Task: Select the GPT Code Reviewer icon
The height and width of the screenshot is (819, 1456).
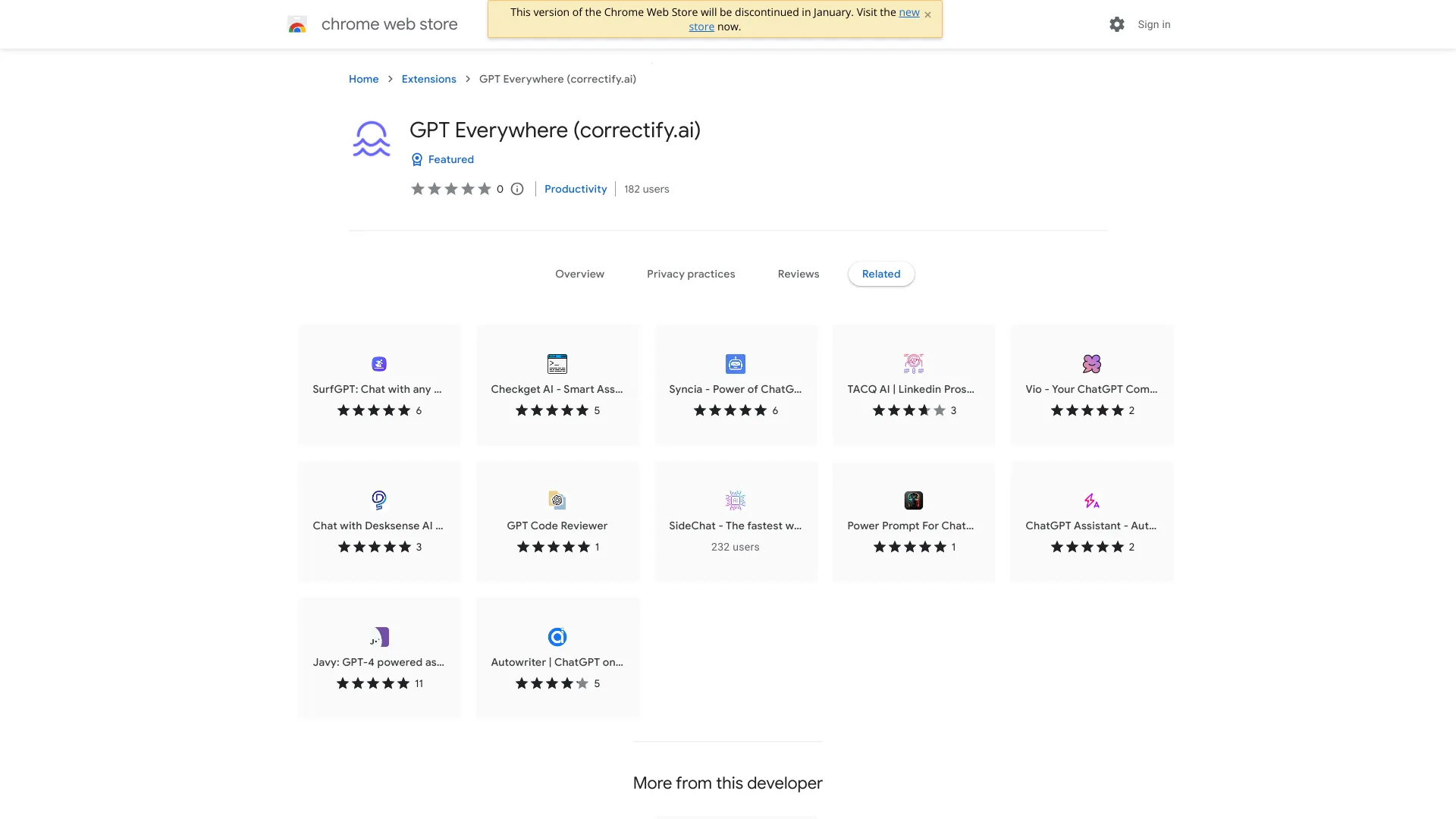Action: (557, 500)
